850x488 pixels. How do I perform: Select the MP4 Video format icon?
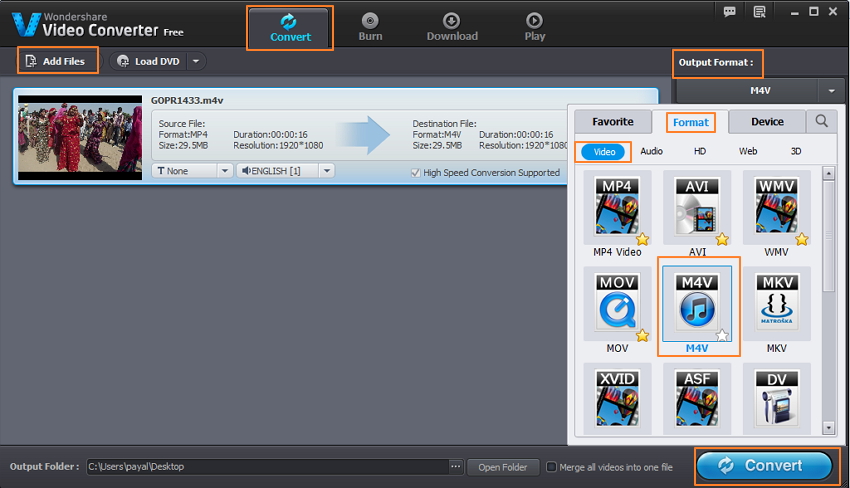[x=617, y=208]
